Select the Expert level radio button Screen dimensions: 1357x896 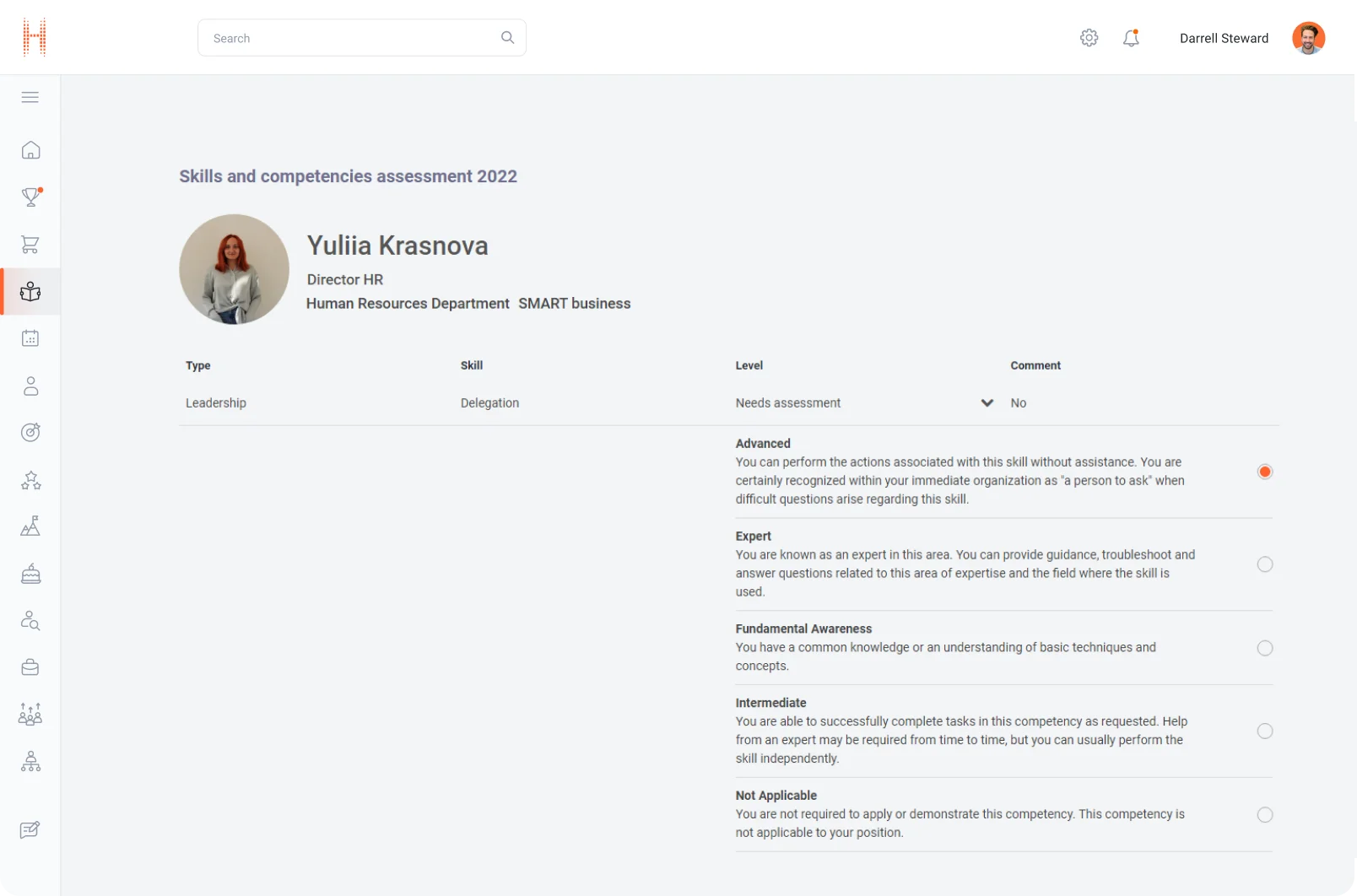[1264, 564]
